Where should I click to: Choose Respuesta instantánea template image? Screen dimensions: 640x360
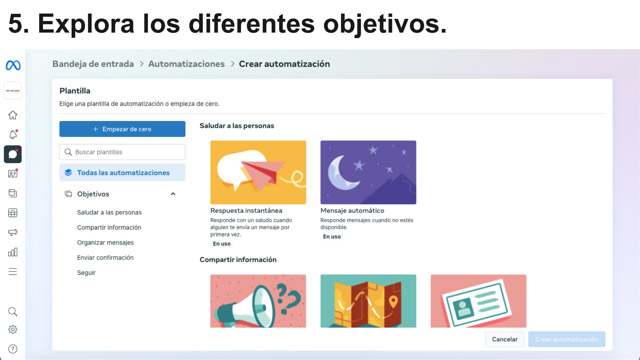258,172
